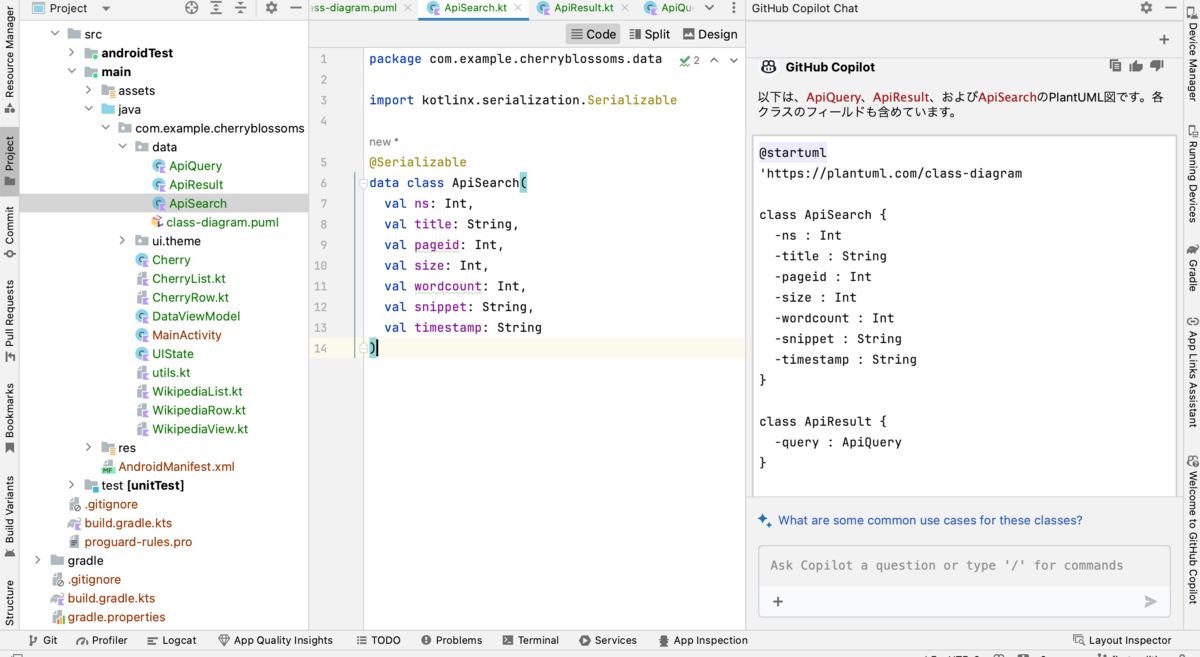Give thumbs up to Copilot answer
The width and height of the screenshot is (1200, 657).
pyautogui.click(x=1136, y=66)
